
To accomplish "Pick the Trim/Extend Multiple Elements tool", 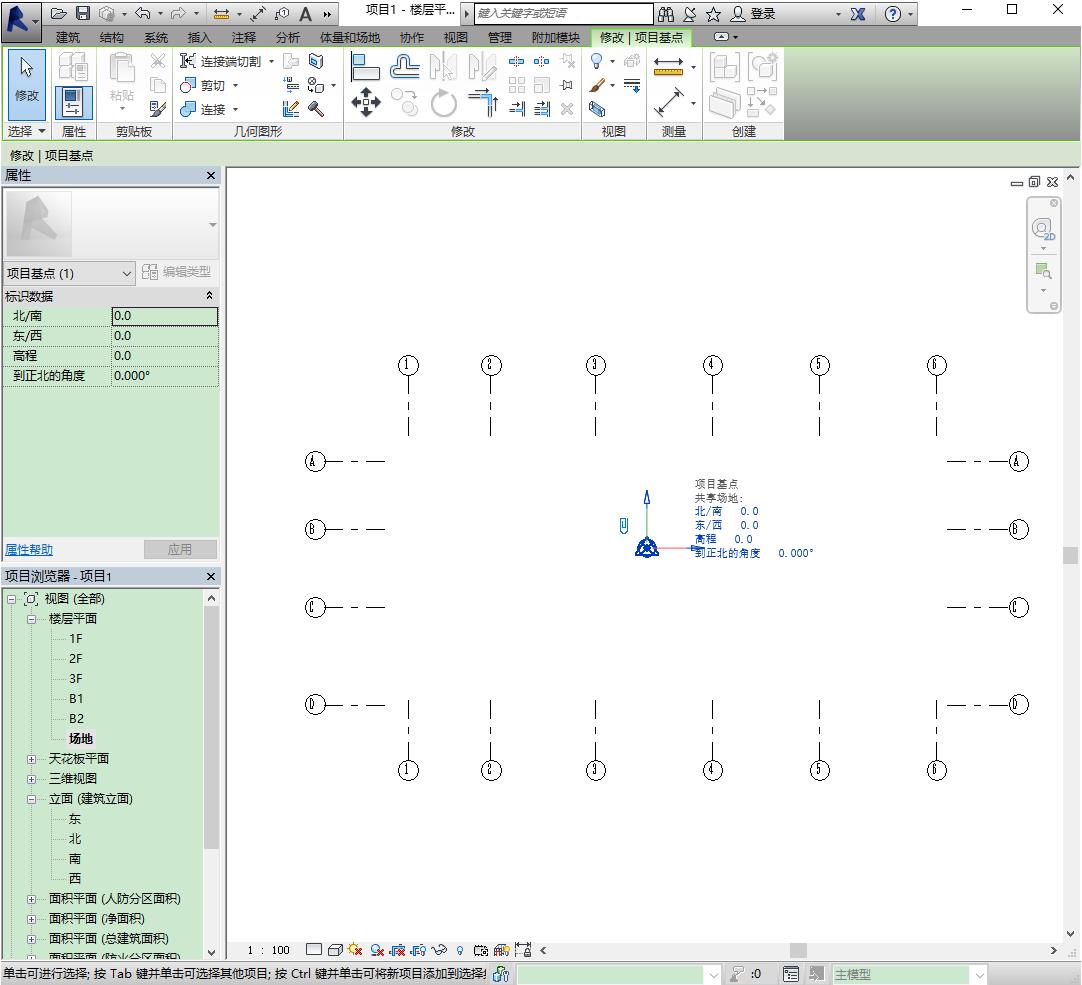I will click(x=542, y=108).
